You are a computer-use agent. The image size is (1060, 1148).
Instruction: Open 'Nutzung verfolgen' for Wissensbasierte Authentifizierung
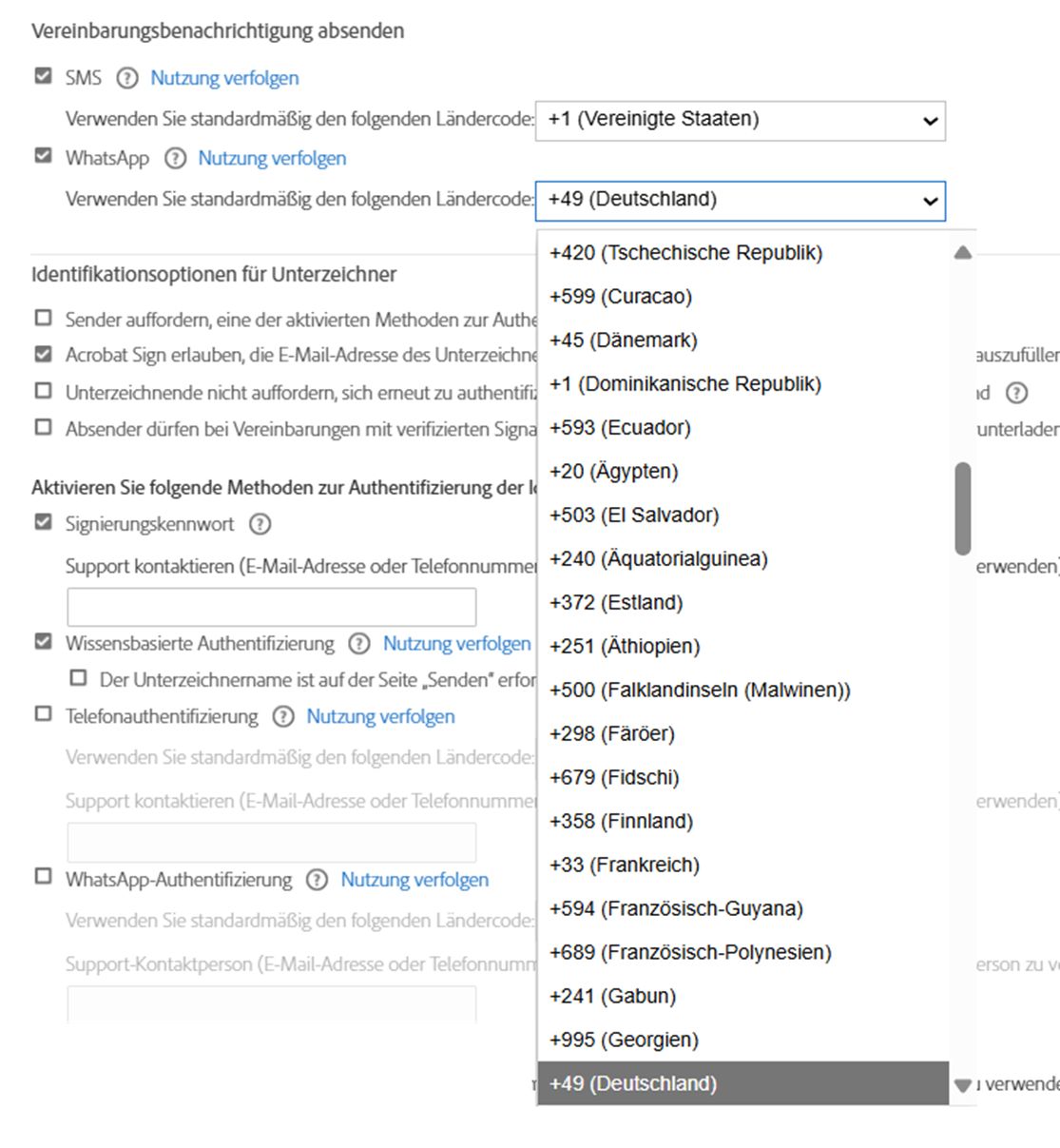(x=457, y=644)
